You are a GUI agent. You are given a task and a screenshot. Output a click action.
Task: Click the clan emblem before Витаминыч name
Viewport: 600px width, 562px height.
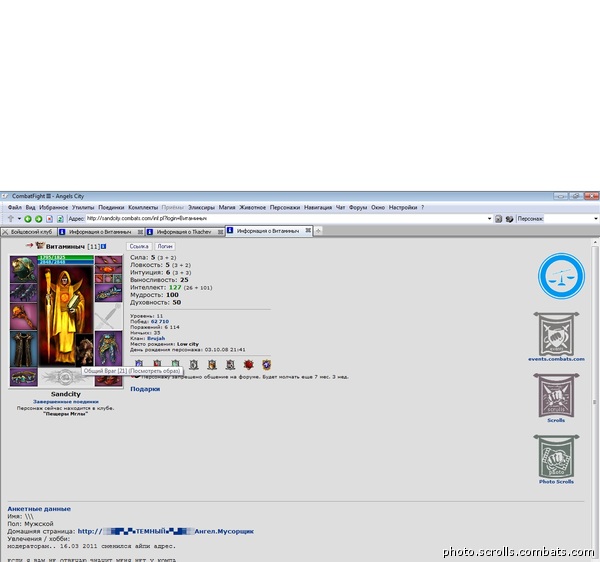point(40,246)
